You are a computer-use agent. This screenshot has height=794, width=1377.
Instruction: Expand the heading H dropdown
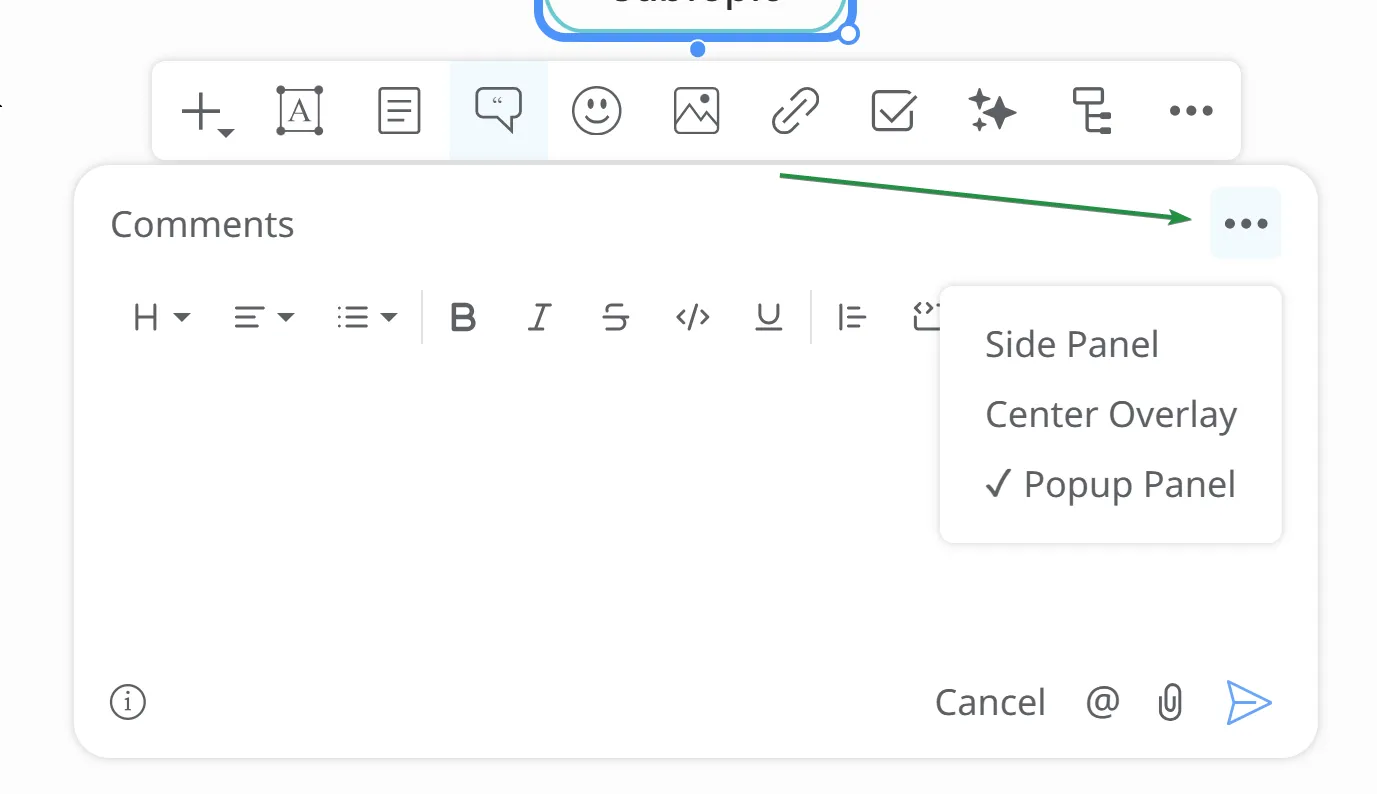click(160, 318)
